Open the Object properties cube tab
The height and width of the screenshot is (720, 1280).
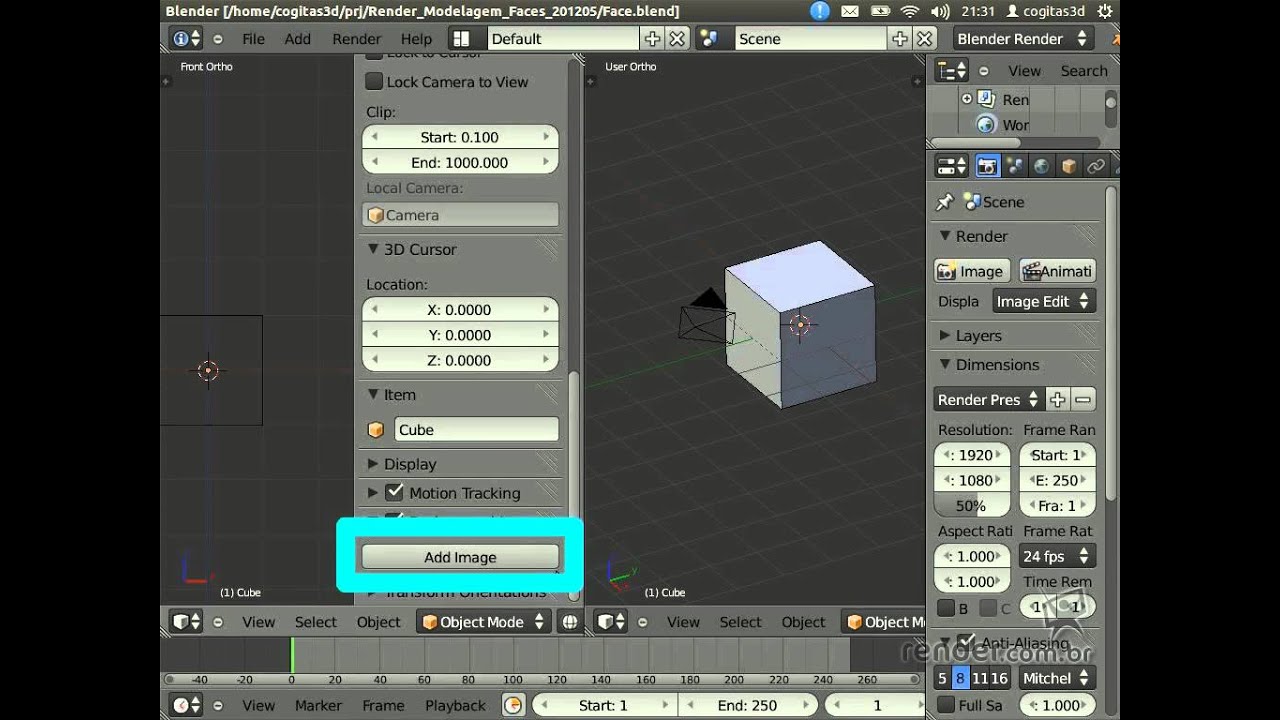(x=1068, y=166)
